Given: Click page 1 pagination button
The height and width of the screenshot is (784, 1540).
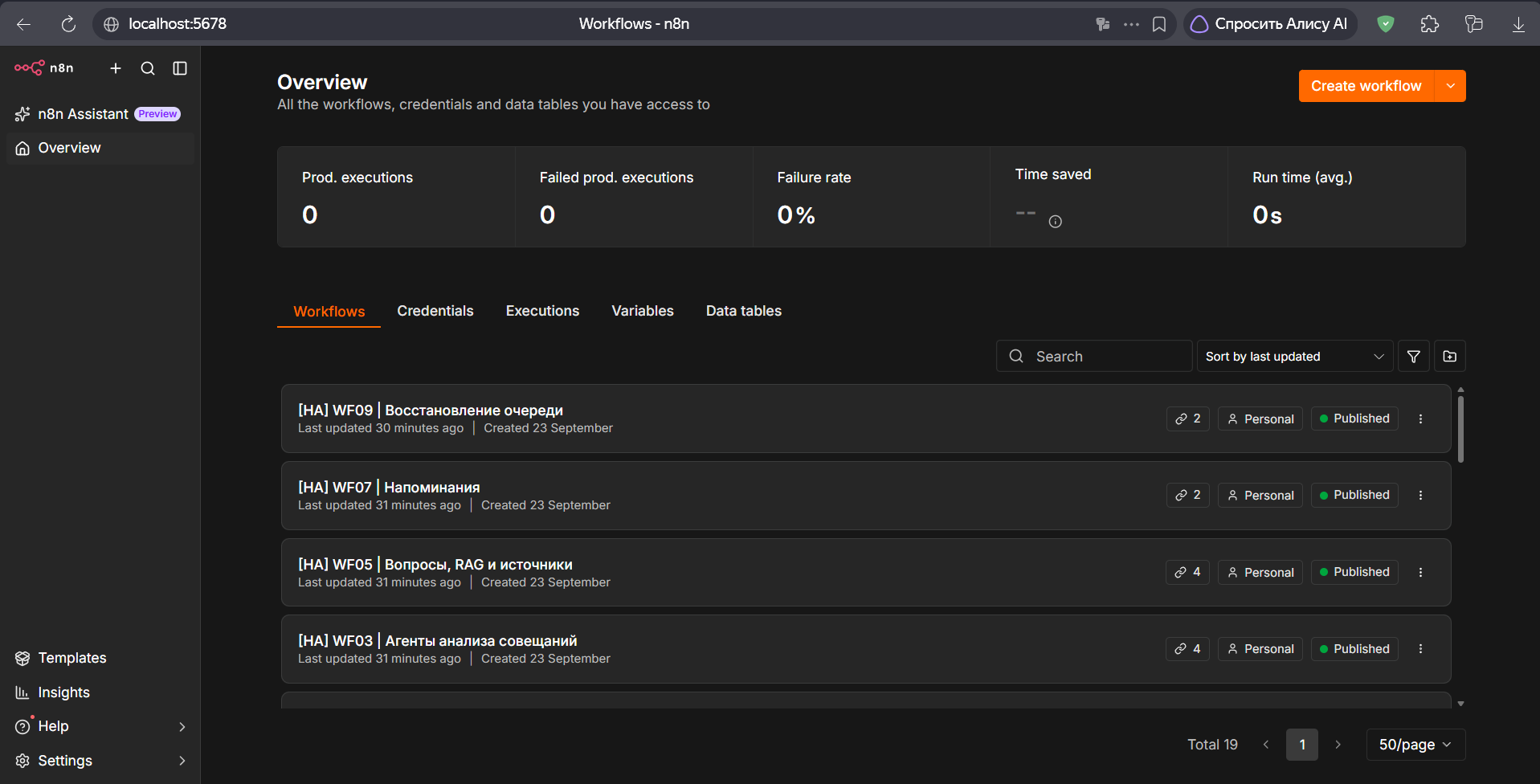Looking at the screenshot, I should click(x=1302, y=745).
